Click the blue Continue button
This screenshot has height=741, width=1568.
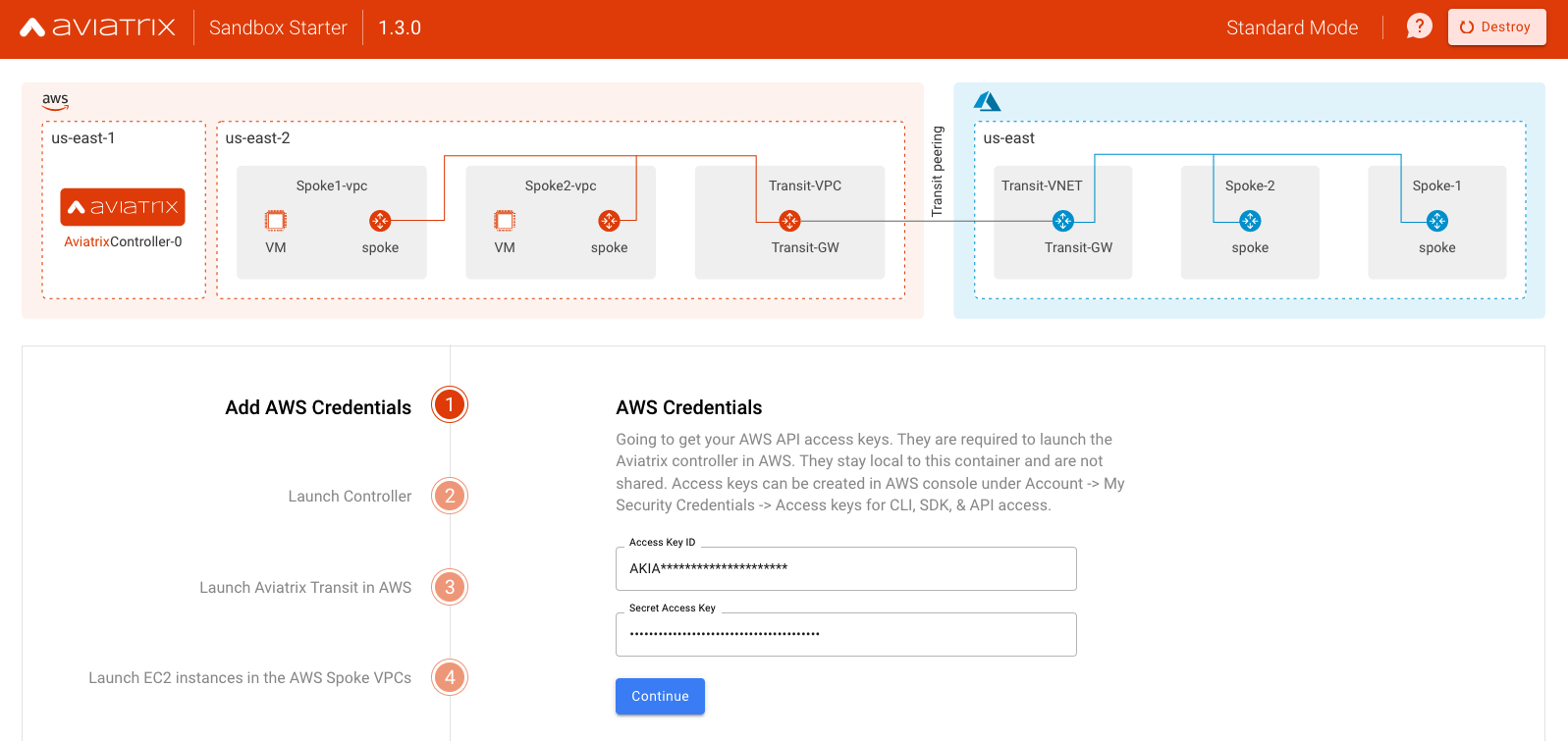pos(660,696)
